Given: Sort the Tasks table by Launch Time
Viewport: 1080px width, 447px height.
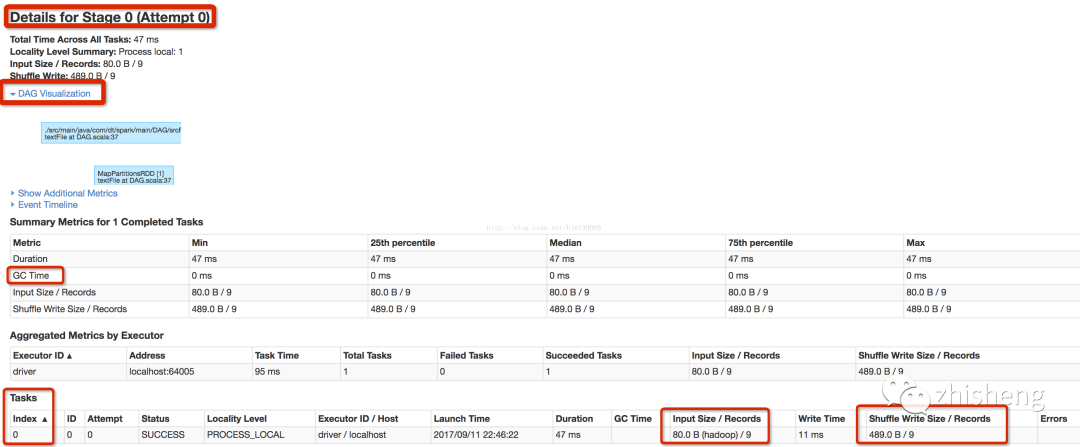Looking at the screenshot, I should [x=461, y=419].
